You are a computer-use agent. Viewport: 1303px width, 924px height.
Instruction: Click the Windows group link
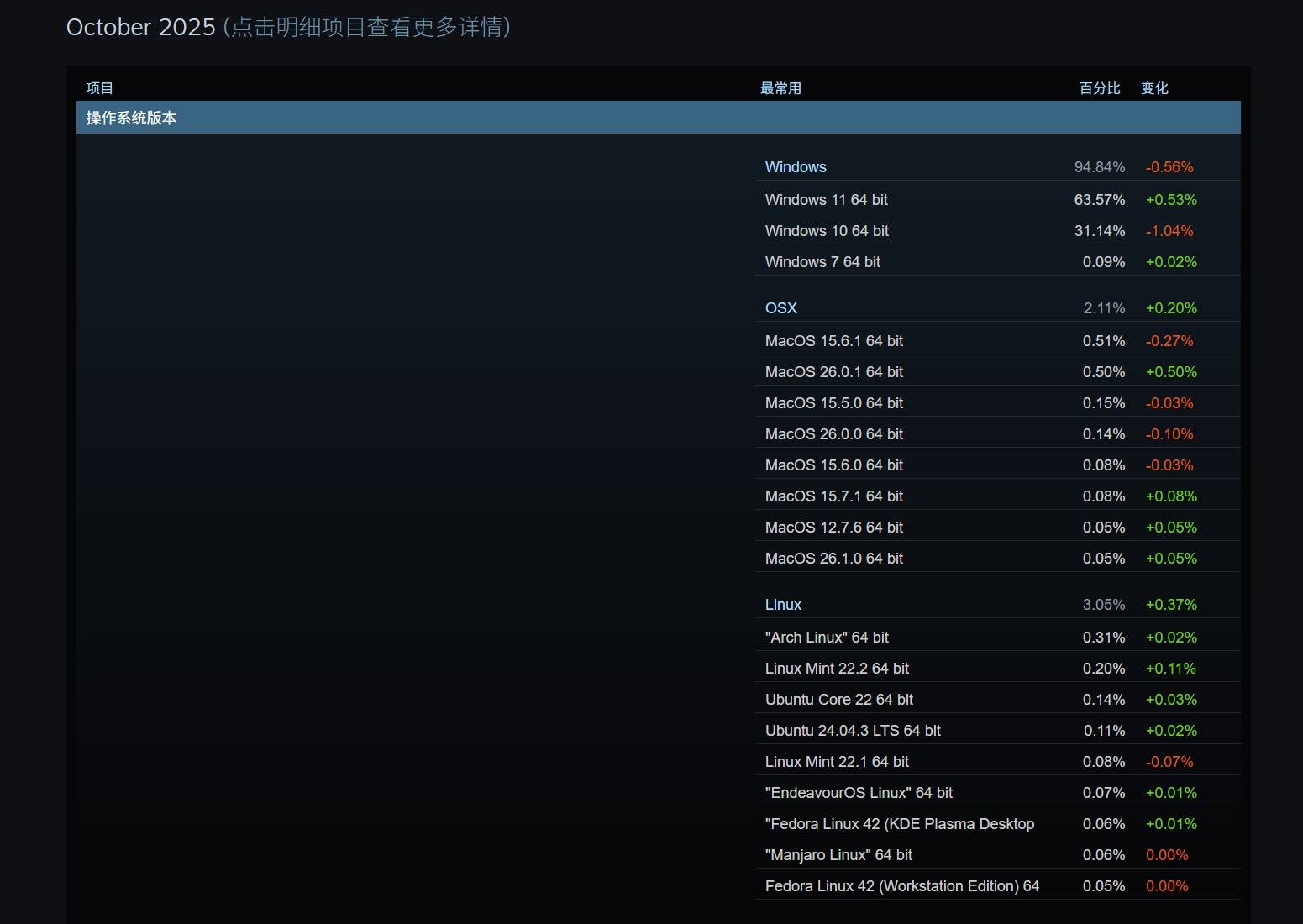click(796, 167)
